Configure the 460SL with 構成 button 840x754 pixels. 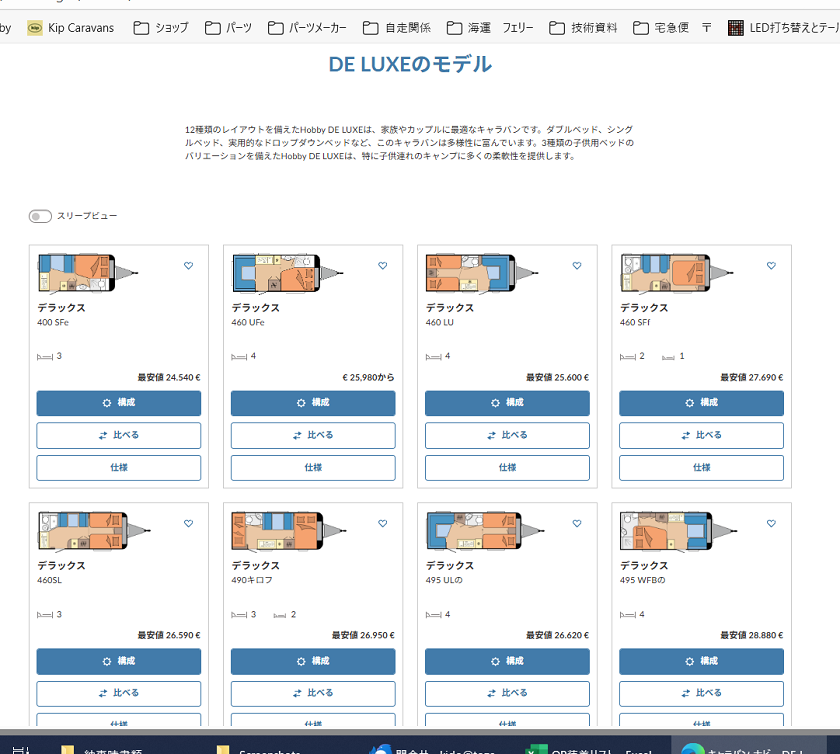tap(119, 661)
